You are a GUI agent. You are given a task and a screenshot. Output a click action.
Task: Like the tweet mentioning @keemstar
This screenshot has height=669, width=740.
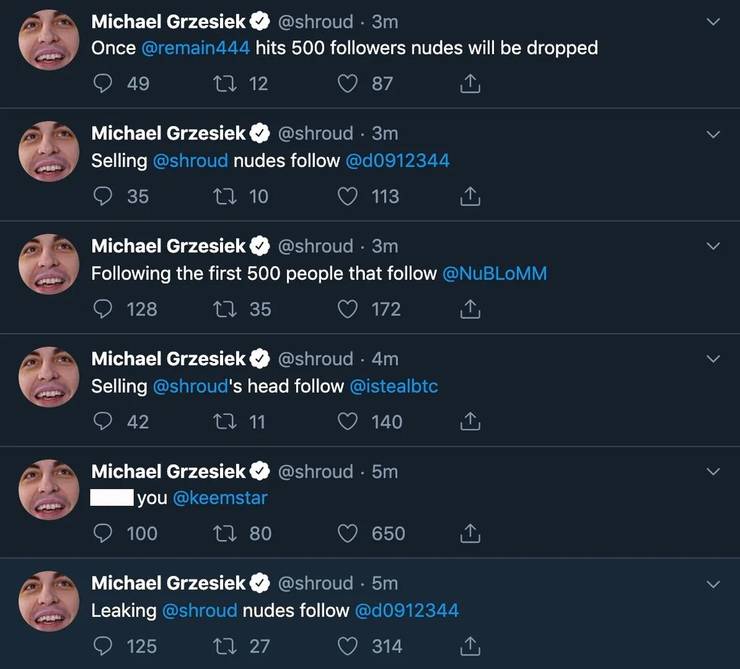pyautogui.click(x=349, y=534)
